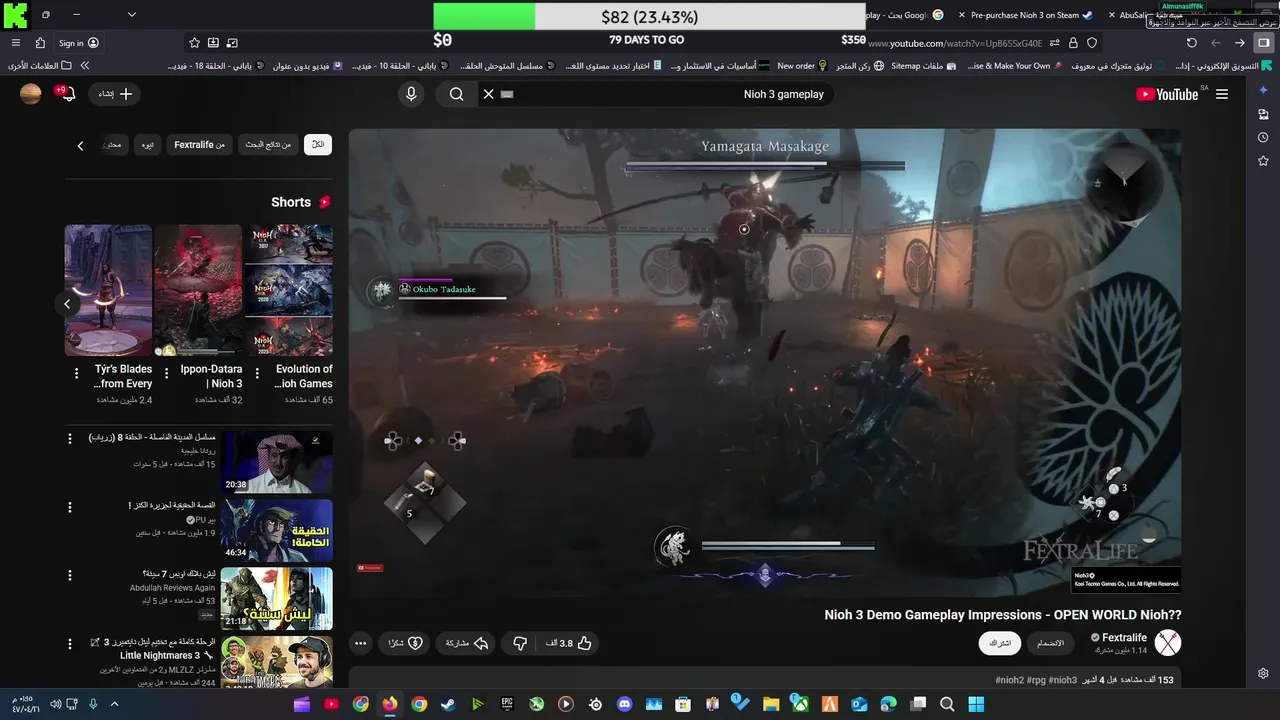1280x720 pixels.
Task: Open options for the 46:34 video
Action: coord(69,507)
